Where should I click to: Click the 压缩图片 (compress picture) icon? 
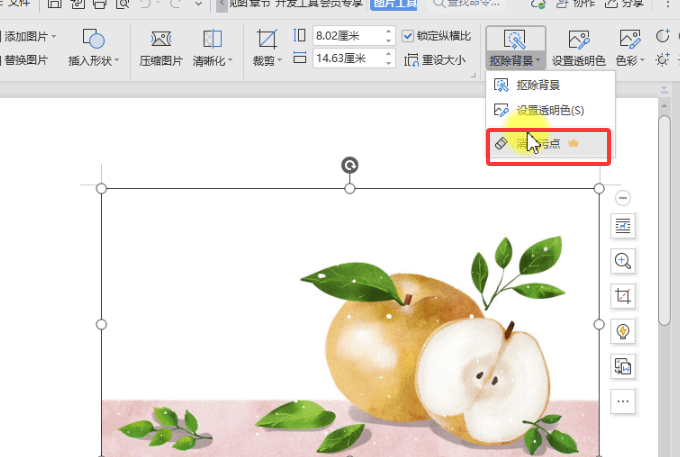point(160,40)
